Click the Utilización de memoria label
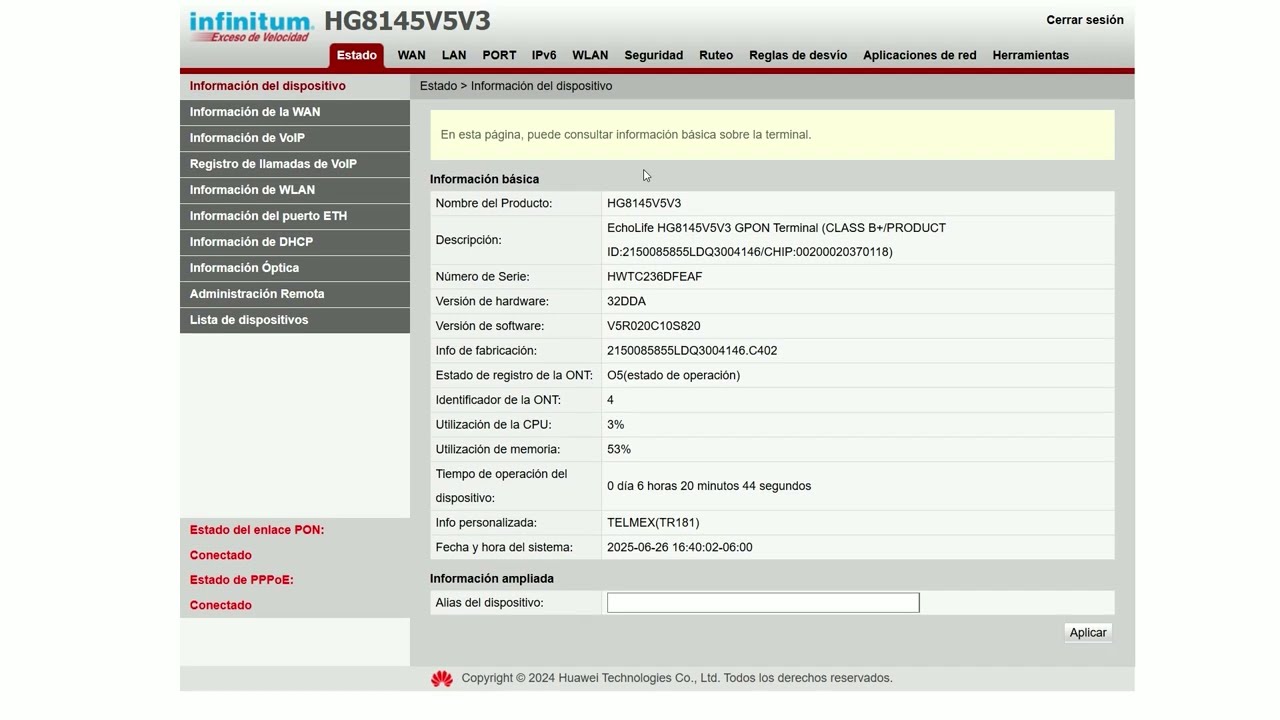This screenshot has height=720, width=1280. coord(498,450)
